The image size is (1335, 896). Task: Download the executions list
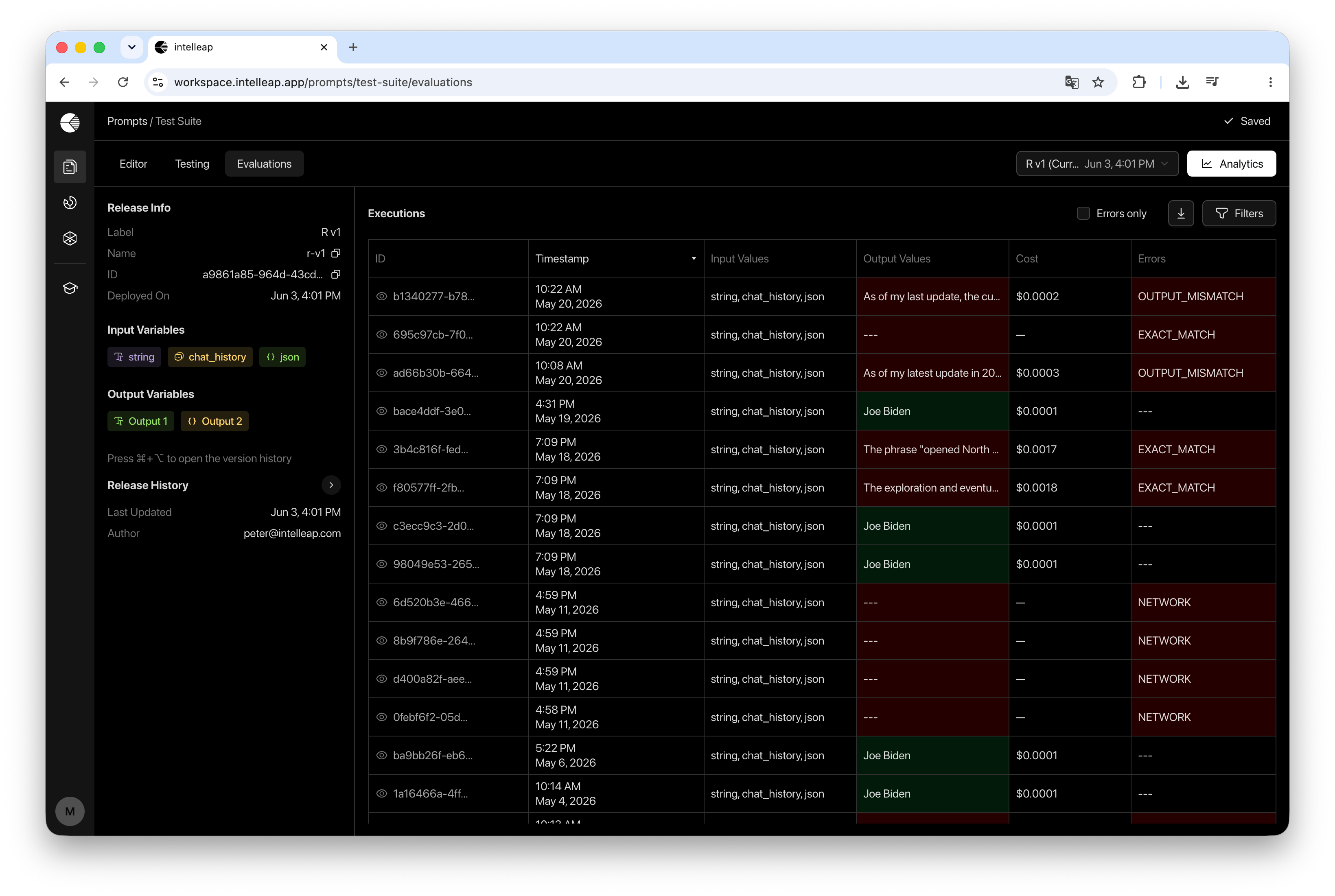point(1181,213)
